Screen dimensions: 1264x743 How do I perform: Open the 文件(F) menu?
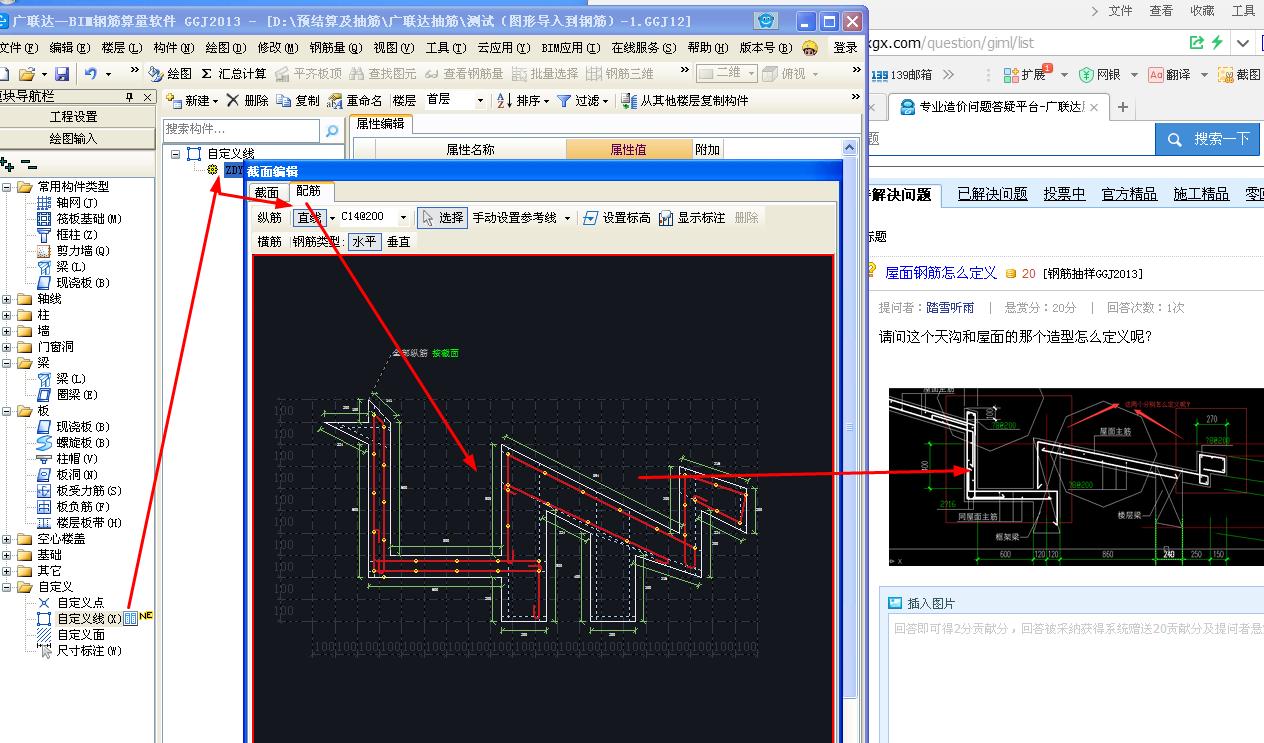18,47
